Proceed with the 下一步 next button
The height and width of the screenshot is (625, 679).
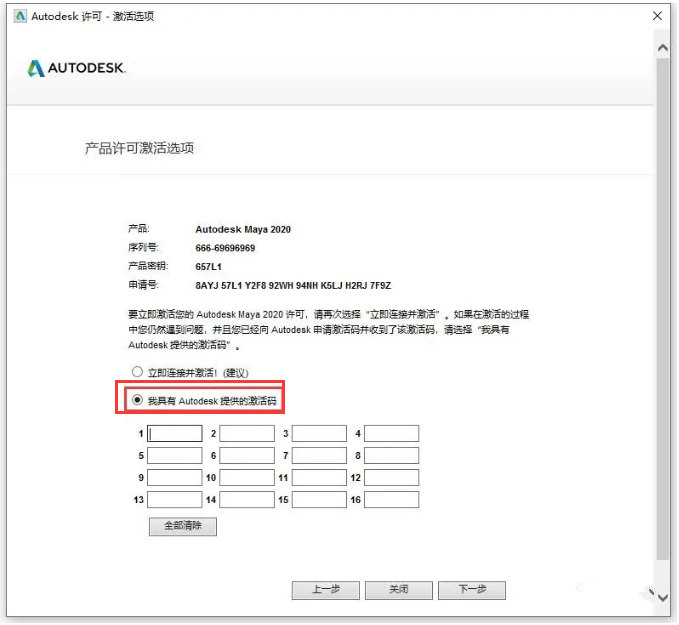pyautogui.click(x=472, y=590)
